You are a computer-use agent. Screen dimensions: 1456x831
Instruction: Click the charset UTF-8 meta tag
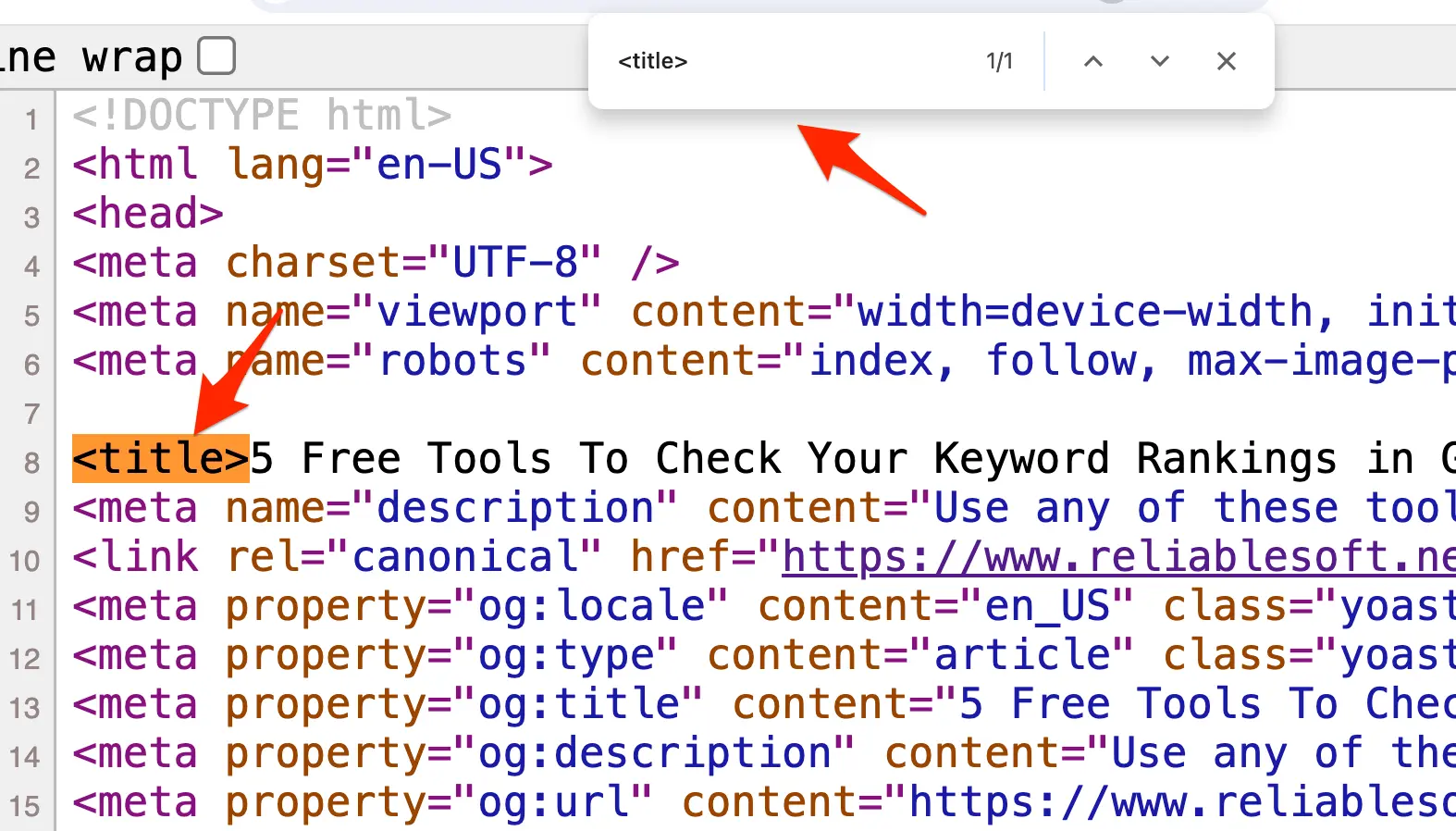coord(376,263)
